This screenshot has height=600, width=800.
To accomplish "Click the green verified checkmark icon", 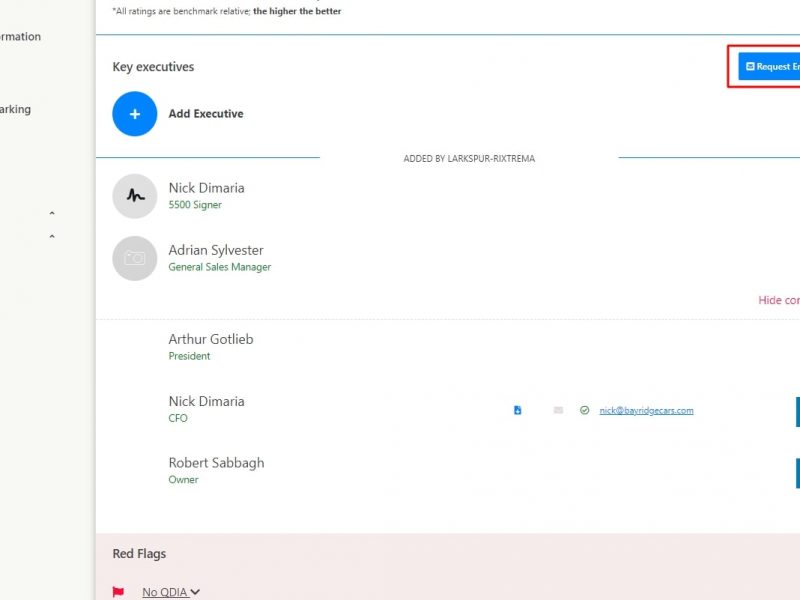I will [x=584, y=410].
